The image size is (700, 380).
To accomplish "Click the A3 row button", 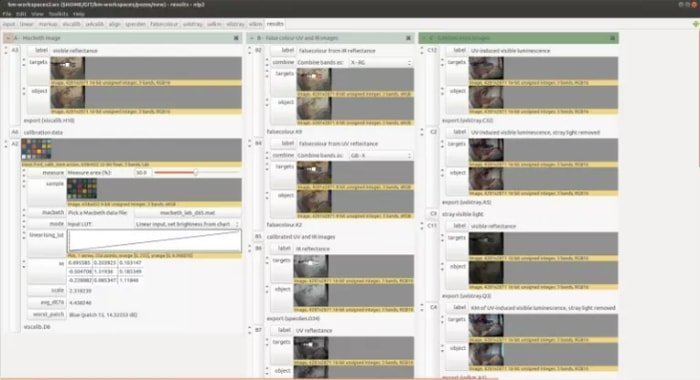I will (15, 50).
